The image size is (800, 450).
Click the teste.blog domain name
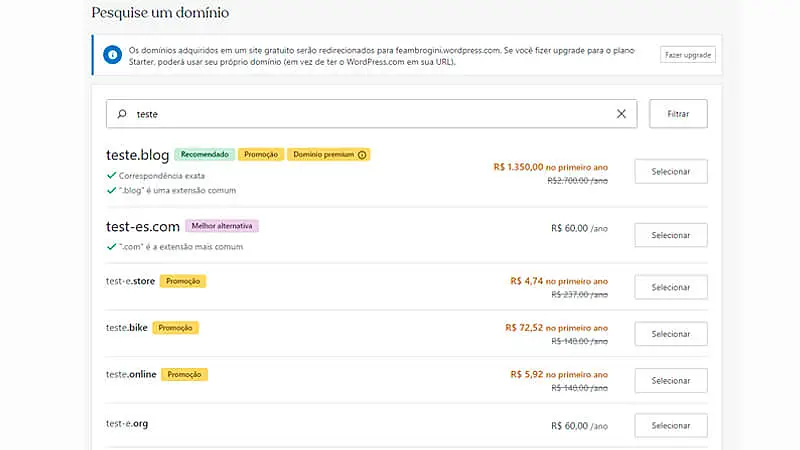137,155
